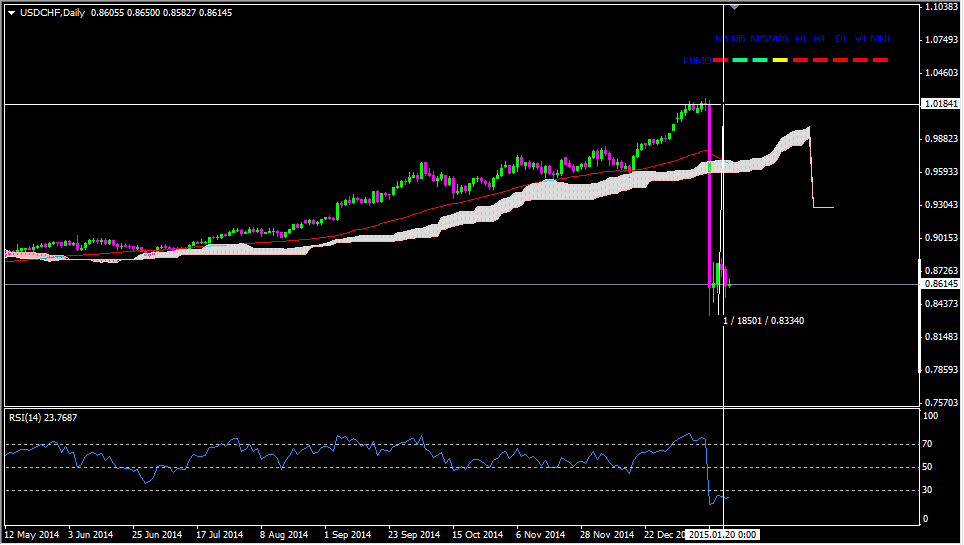Click the 1.07493 price scale value
This screenshot has height=545, width=964.
coord(941,40)
